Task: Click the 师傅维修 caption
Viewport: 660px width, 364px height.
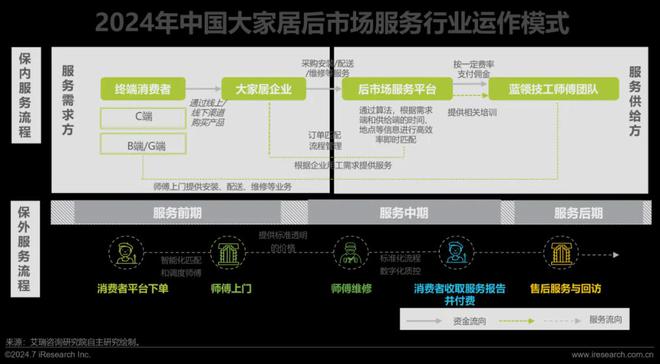Action: point(351,289)
